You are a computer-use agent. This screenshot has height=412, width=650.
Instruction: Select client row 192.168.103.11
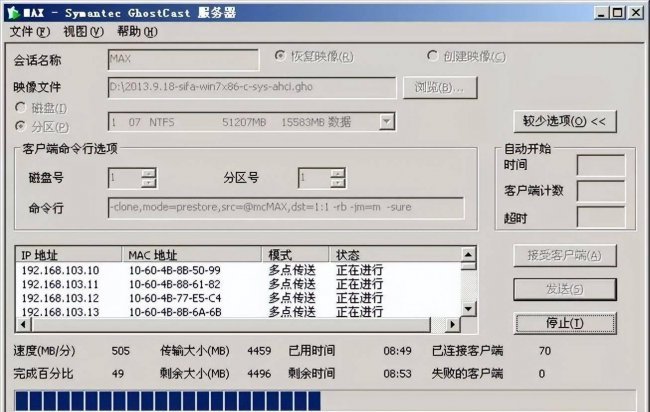click(x=238, y=284)
